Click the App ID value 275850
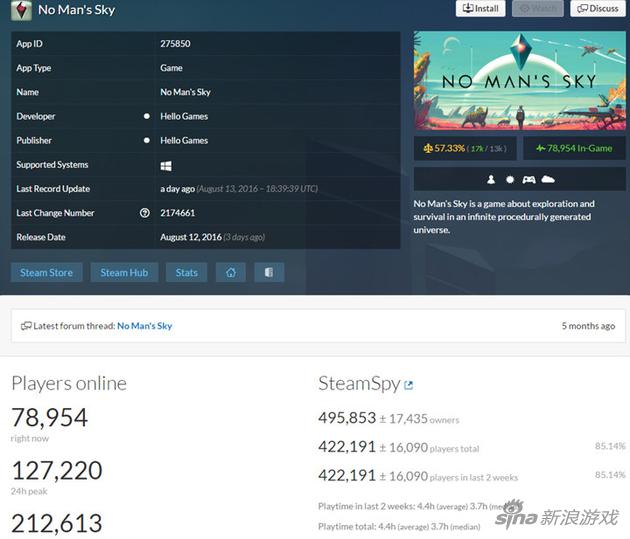Viewport: 630px width, 539px height. (x=175, y=44)
